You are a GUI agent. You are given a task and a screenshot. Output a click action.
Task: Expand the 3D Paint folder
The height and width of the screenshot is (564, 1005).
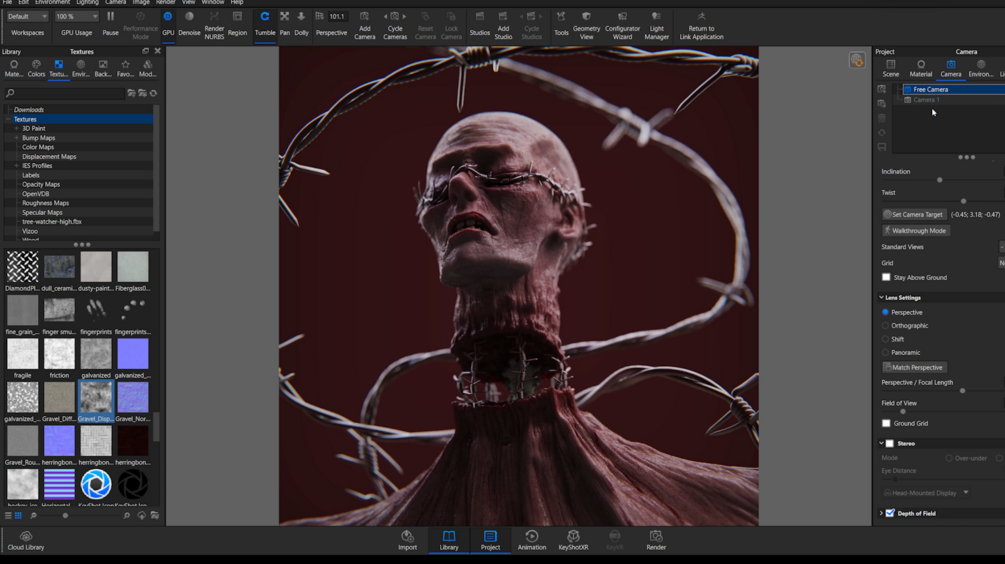point(17,128)
